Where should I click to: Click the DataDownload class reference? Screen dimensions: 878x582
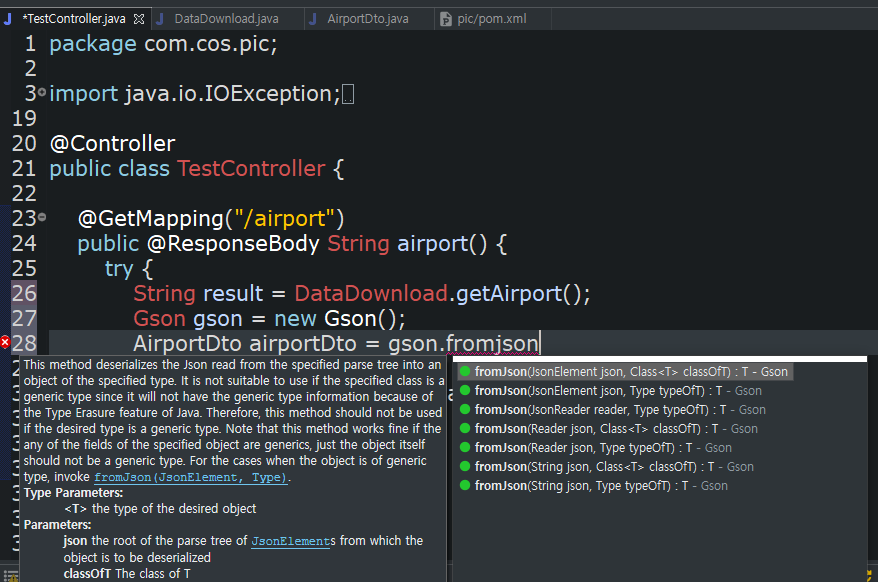pyautogui.click(x=371, y=294)
